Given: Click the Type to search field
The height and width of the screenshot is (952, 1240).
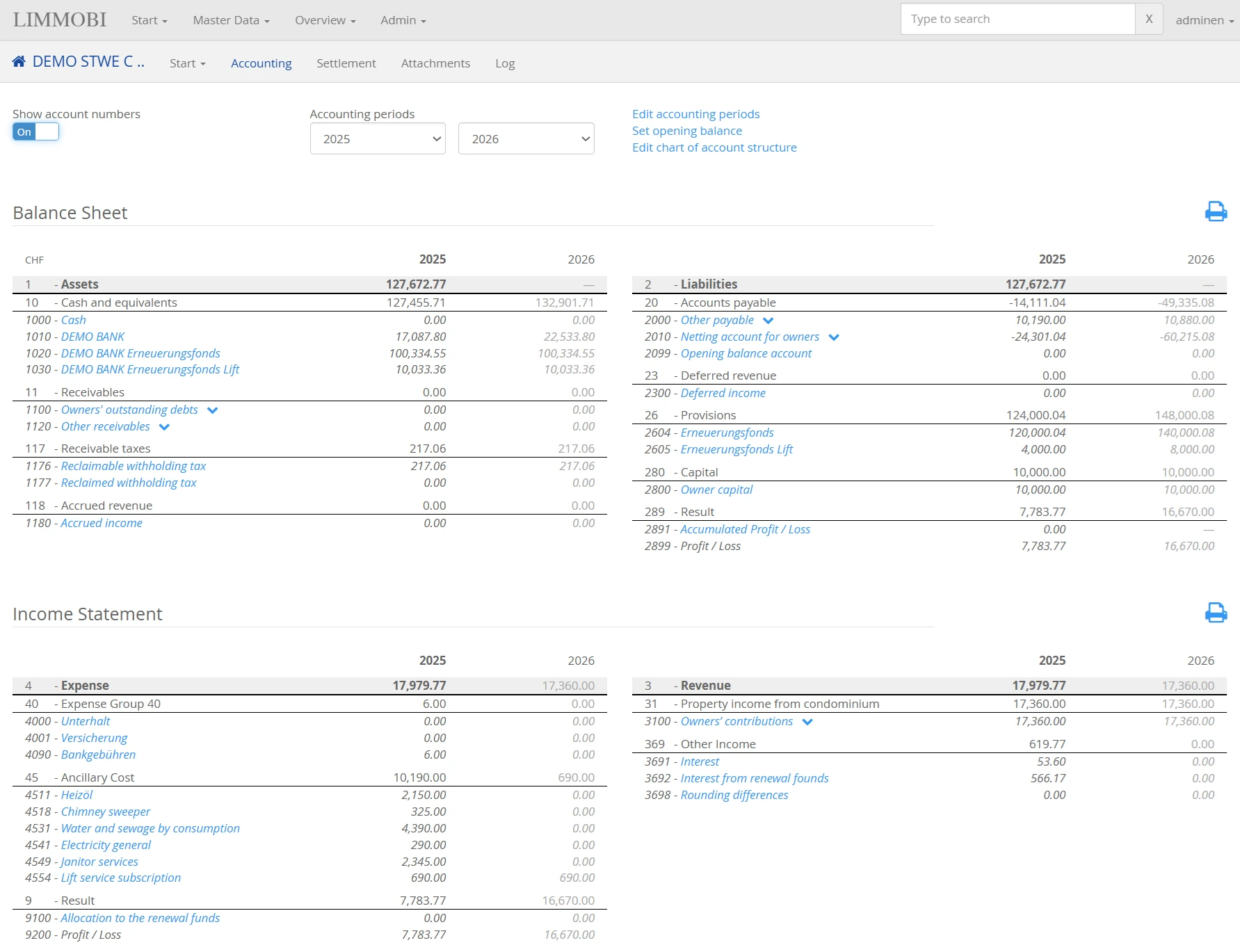Looking at the screenshot, I should [x=1017, y=19].
